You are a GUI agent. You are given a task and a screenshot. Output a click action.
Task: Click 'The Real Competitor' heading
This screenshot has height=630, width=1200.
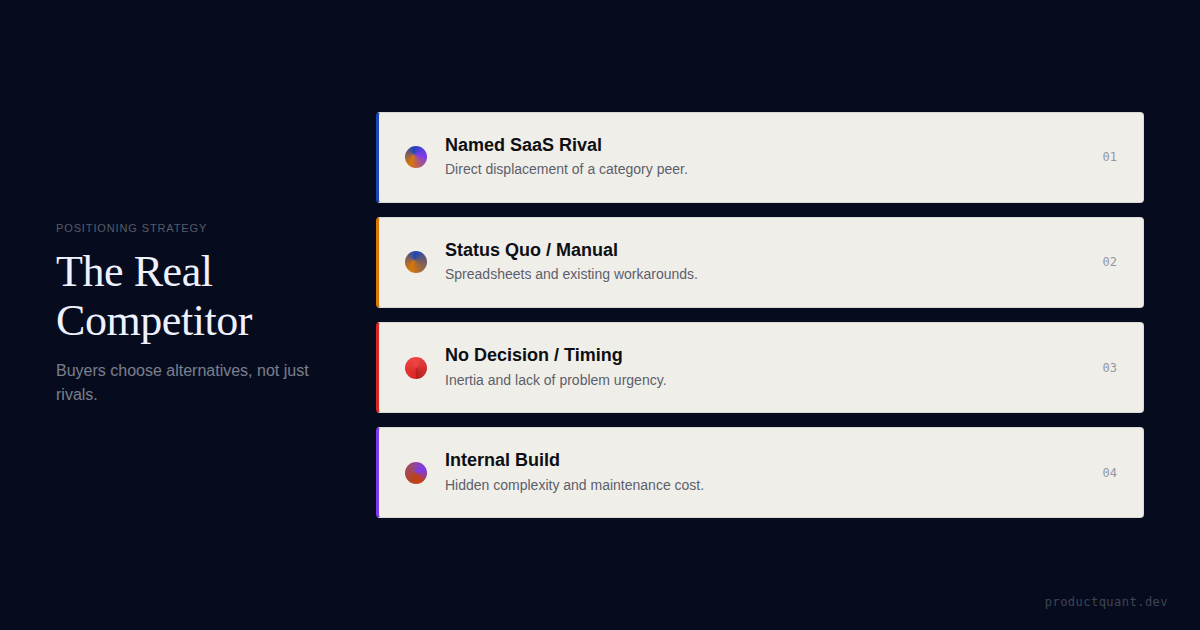coord(154,296)
